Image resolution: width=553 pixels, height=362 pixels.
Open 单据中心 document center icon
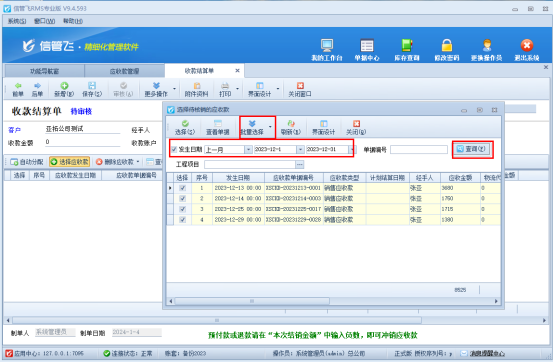coord(367,46)
